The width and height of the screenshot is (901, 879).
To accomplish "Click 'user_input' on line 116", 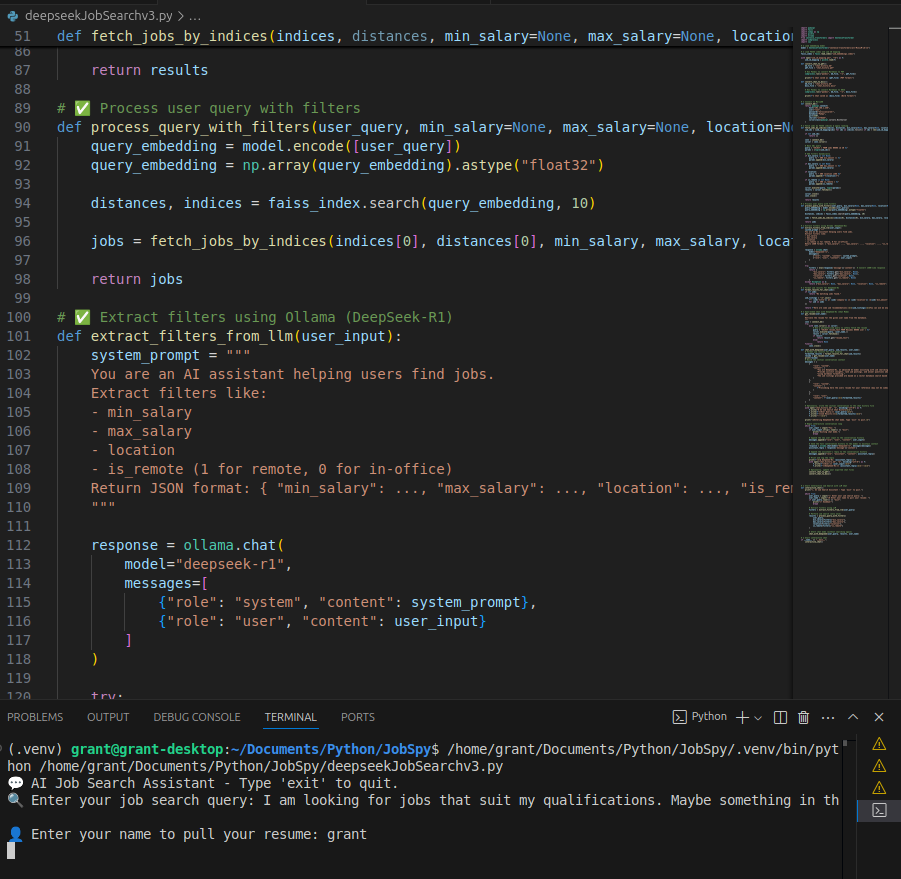I will tap(436, 621).
